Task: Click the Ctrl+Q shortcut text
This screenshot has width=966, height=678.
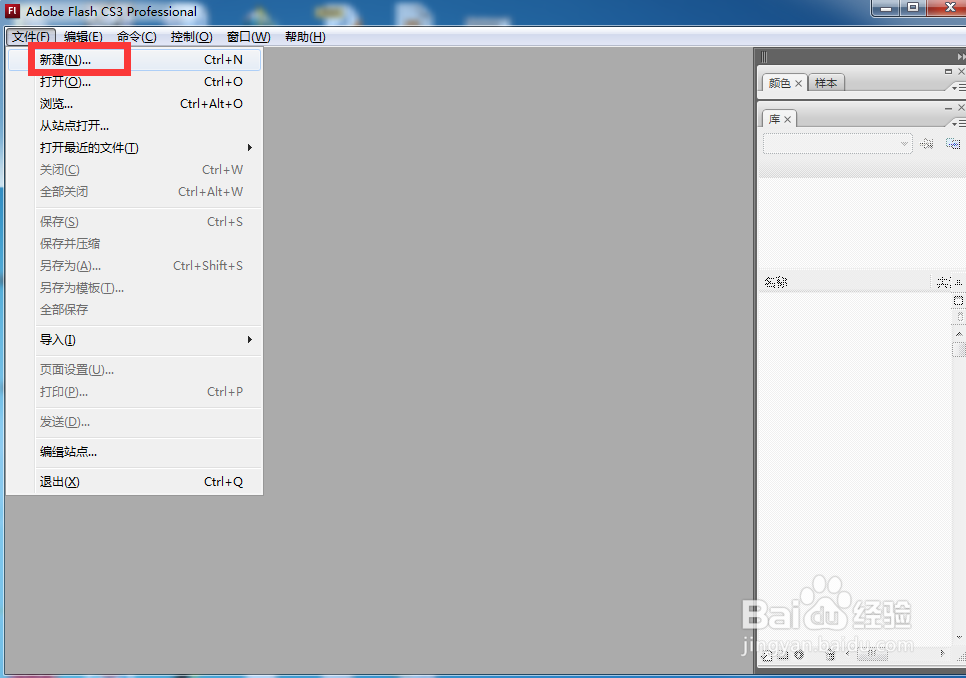Action: (x=223, y=482)
